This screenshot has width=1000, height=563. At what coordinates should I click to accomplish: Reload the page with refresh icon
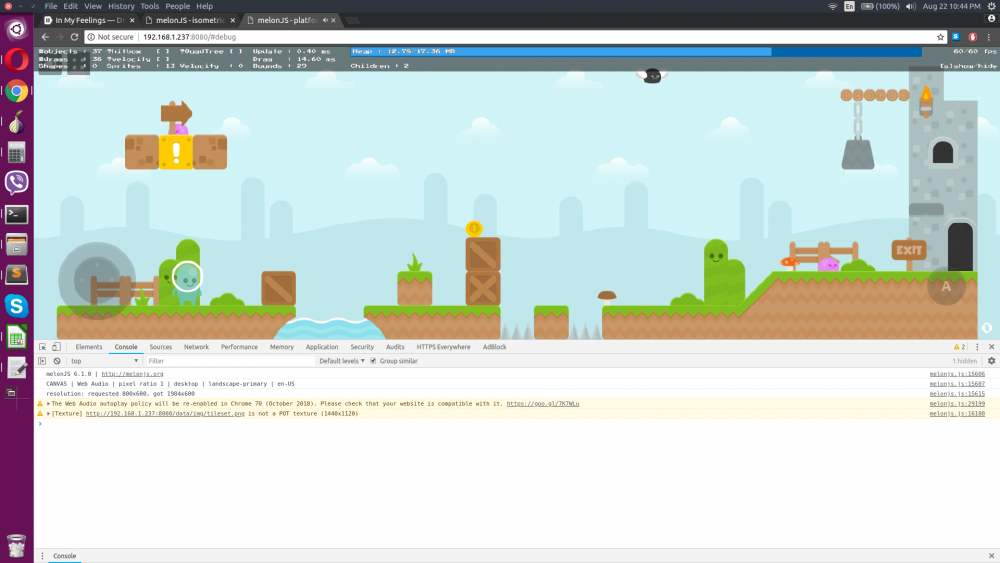(75, 37)
